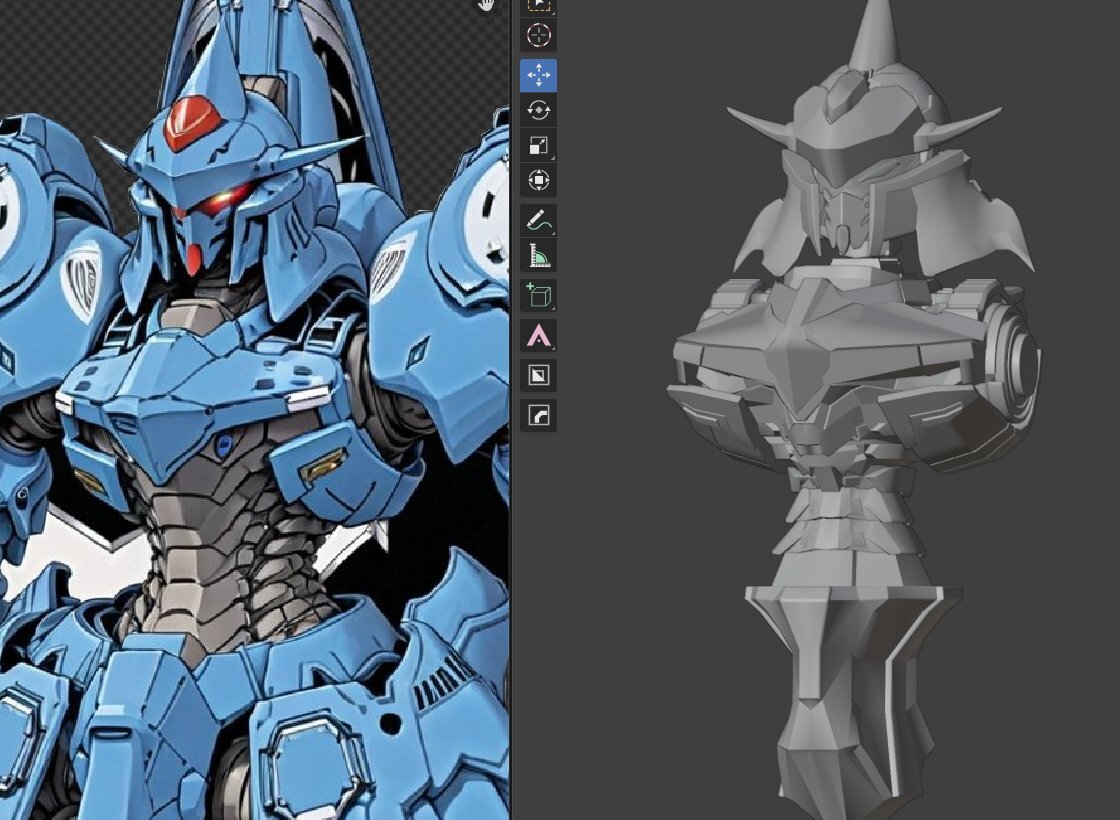Choose the Measure ruler tool

(539, 255)
